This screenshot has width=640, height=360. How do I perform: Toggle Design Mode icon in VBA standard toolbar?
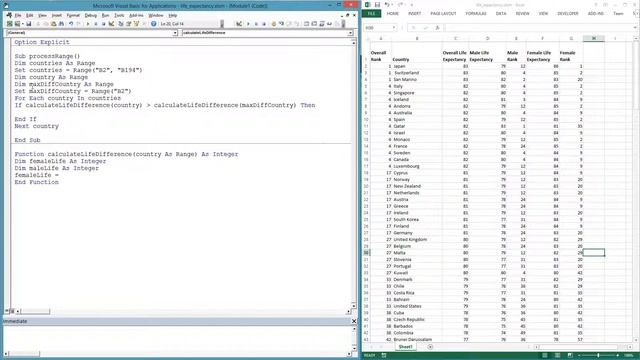(x=111, y=24)
